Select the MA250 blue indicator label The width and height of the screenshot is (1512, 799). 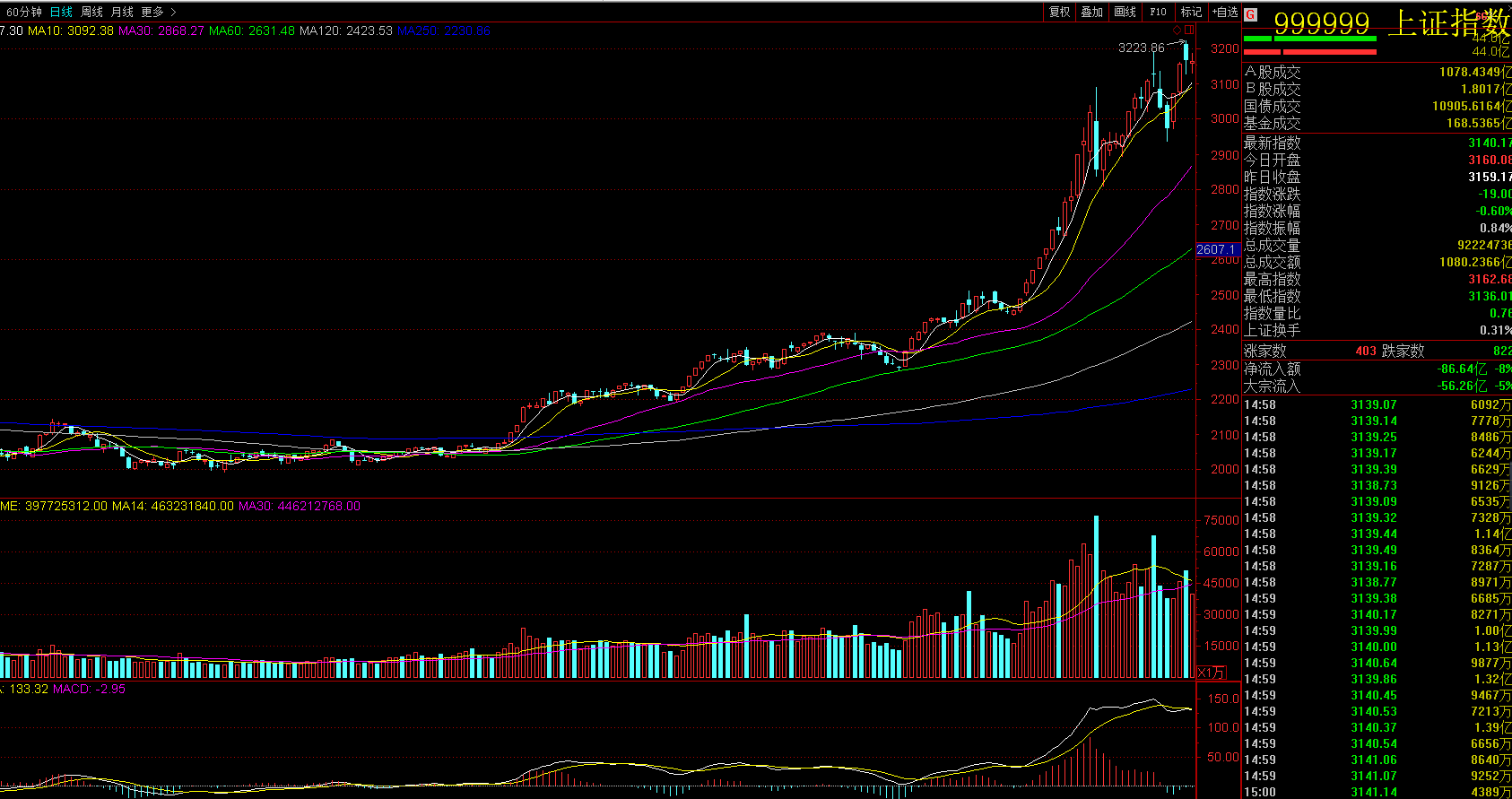pyautogui.click(x=444, y=30)
